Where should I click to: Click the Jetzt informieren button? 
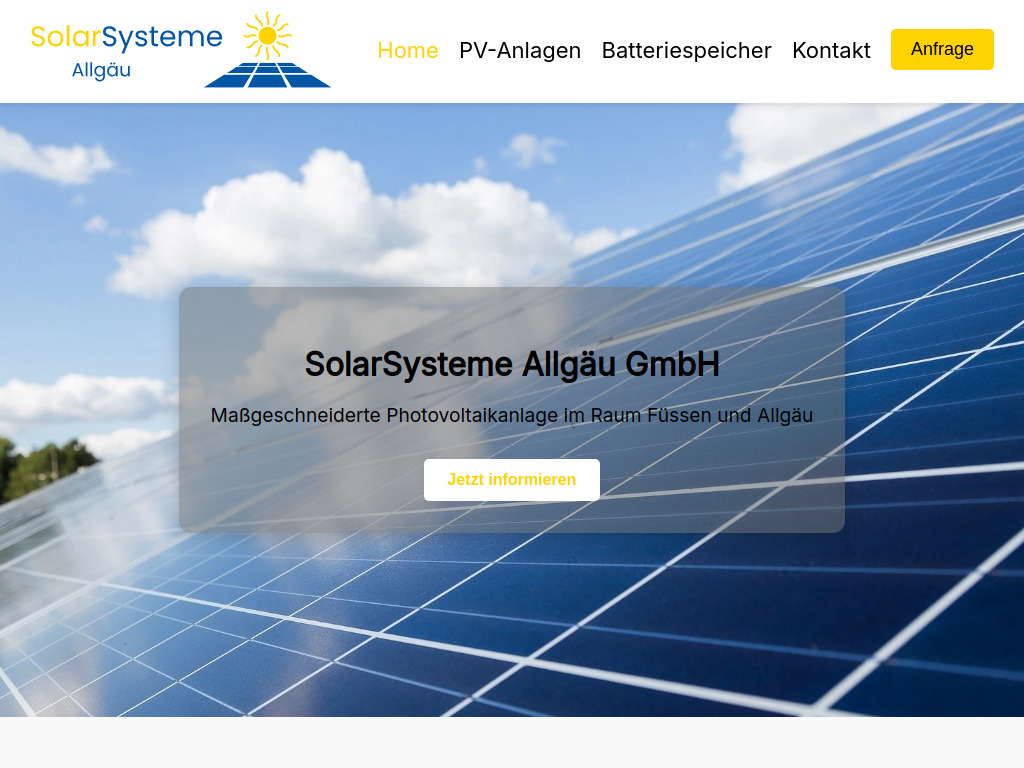pos(511,479)
